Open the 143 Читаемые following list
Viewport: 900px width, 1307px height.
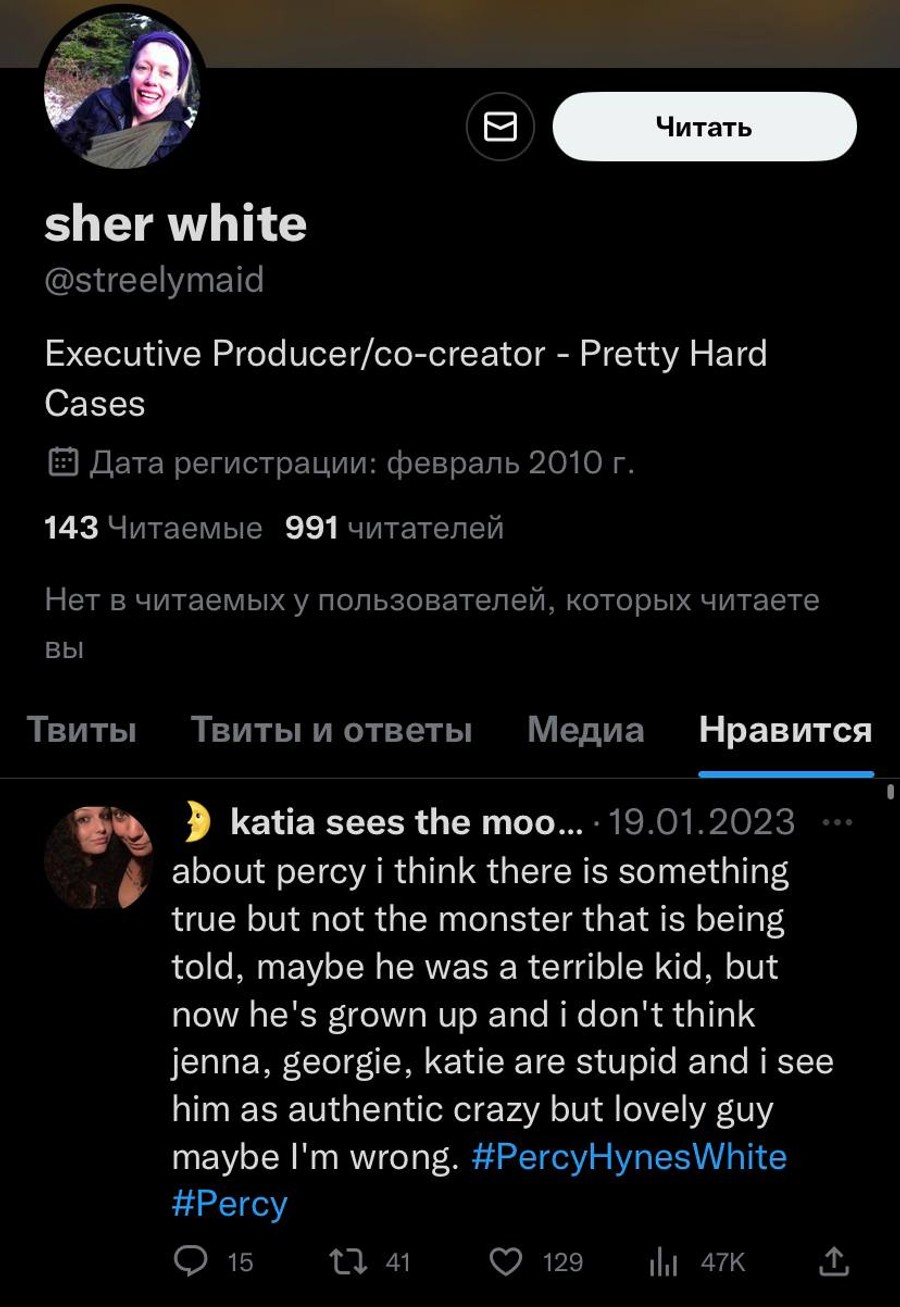point(154,527)
